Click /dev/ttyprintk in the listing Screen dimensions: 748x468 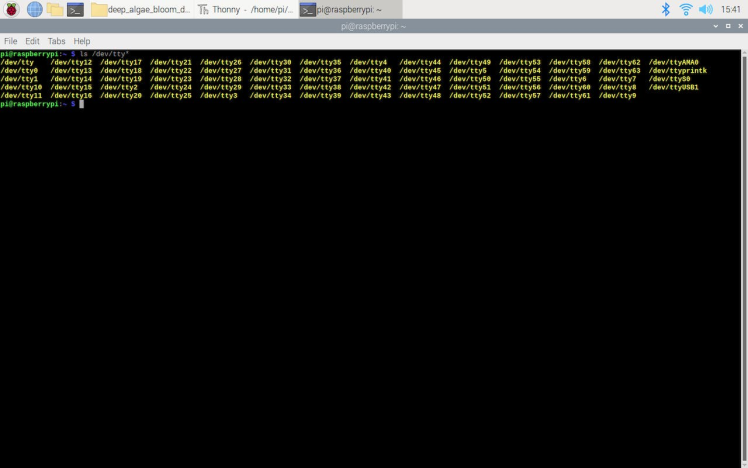point(677,71)
